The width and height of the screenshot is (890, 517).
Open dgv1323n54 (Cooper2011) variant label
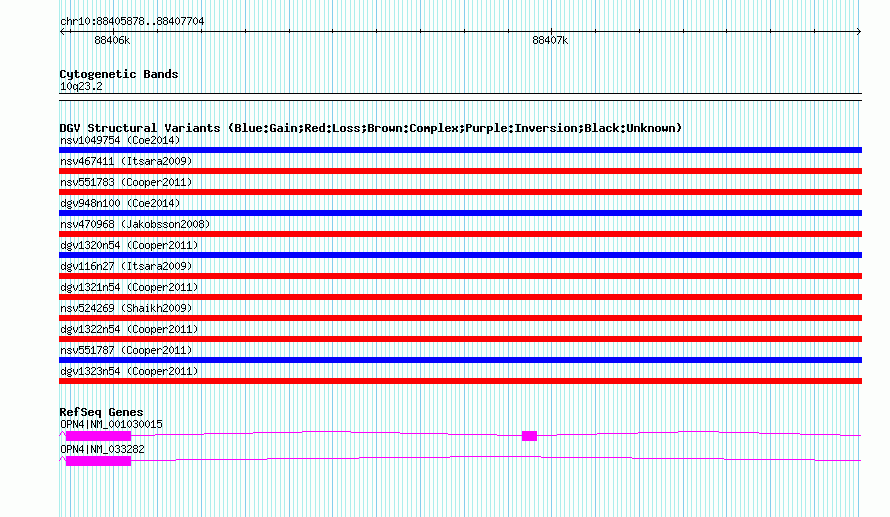[x=129, y=371]
